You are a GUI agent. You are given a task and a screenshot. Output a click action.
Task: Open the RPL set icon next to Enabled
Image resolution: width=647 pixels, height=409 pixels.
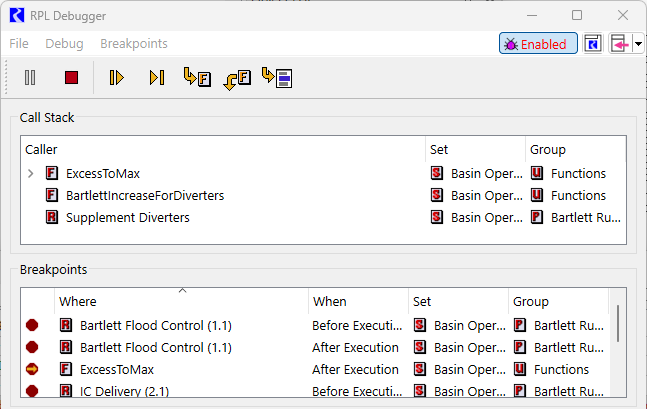[x=593, y=44]
